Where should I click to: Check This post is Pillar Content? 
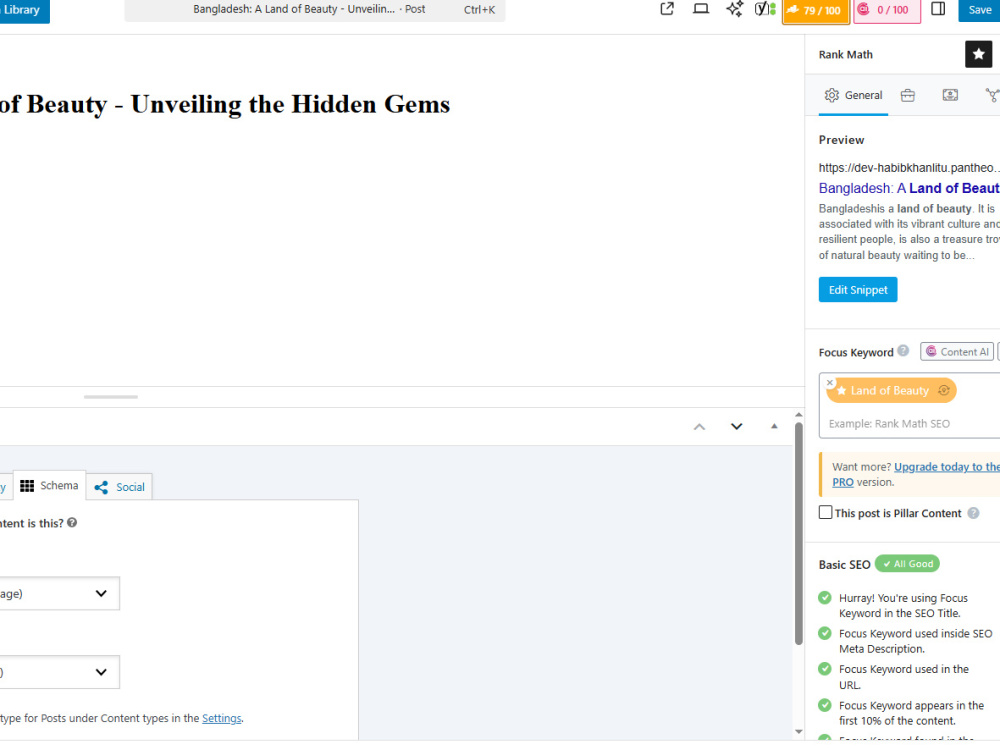pos(825,512)
